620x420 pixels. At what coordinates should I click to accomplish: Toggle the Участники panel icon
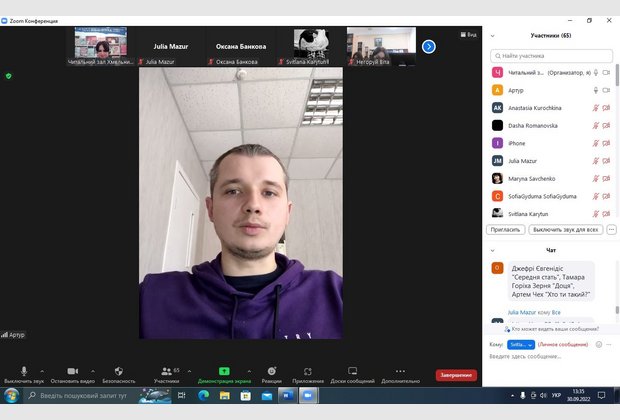tap(166, 375)
